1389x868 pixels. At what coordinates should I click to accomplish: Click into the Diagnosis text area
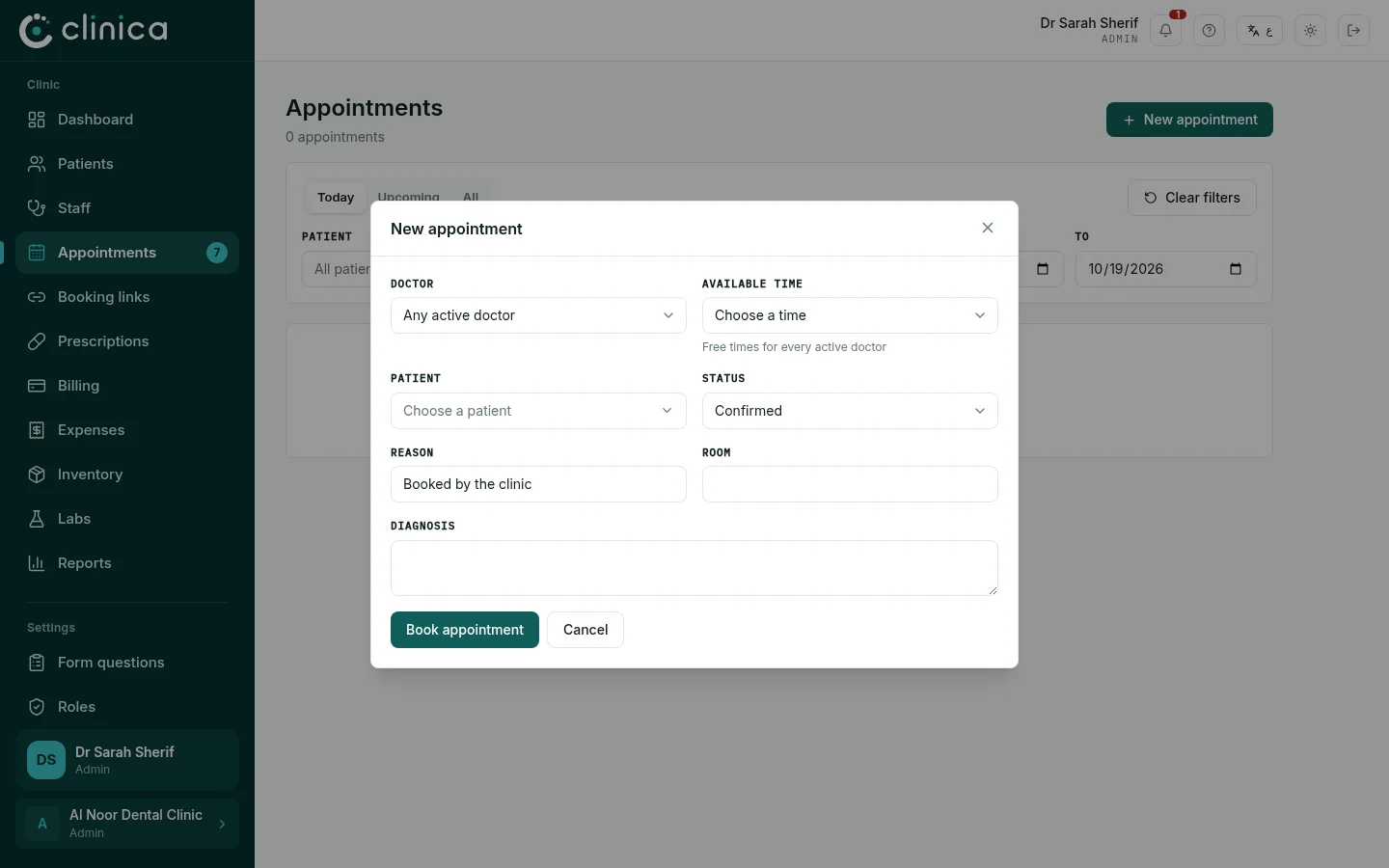point(694,568)
